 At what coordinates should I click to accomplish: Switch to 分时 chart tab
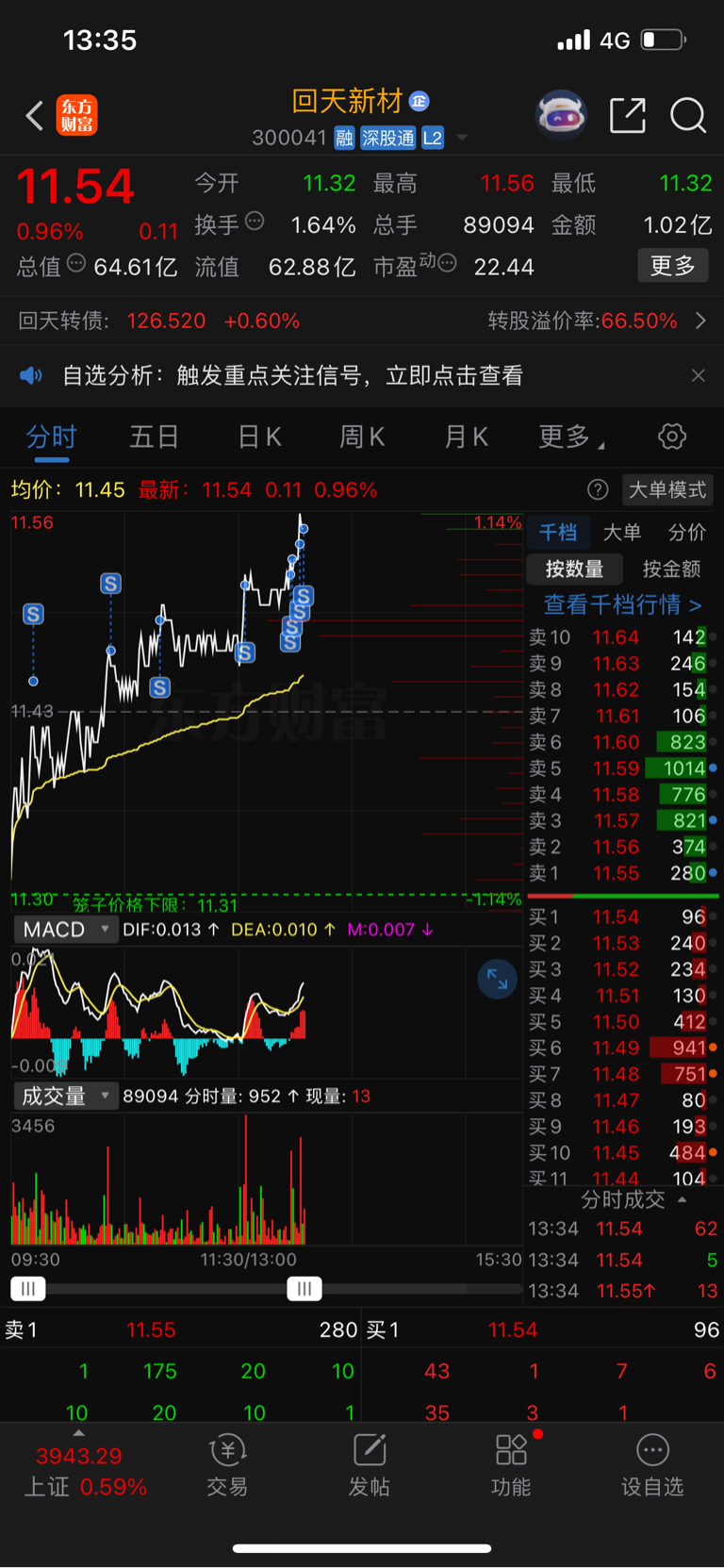(52, 437)
